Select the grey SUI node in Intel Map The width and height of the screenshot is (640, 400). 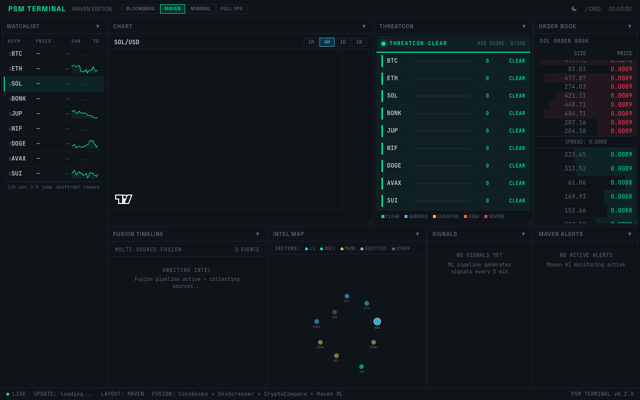click(334, 312)
